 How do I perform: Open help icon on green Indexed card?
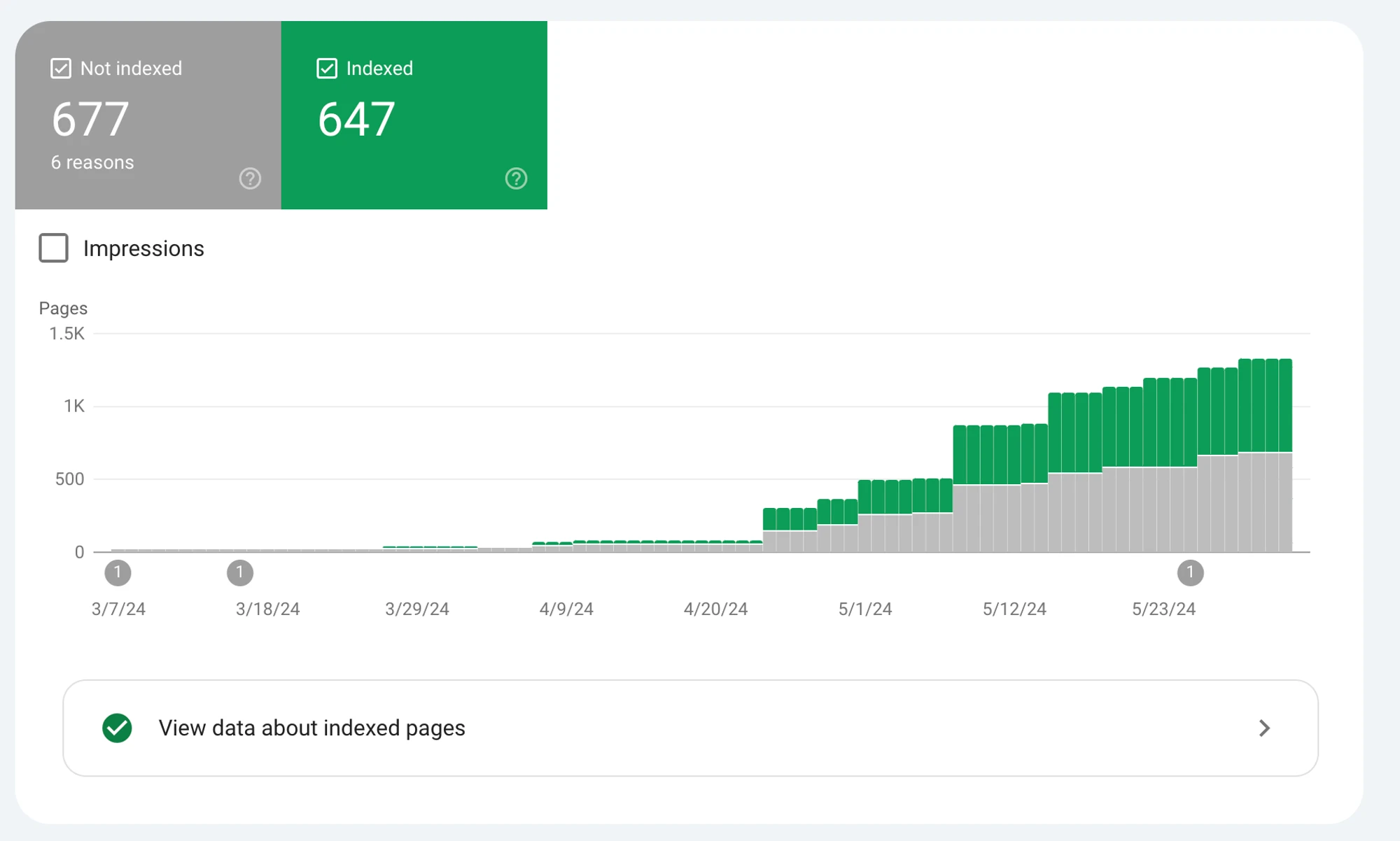pos(516,178)
